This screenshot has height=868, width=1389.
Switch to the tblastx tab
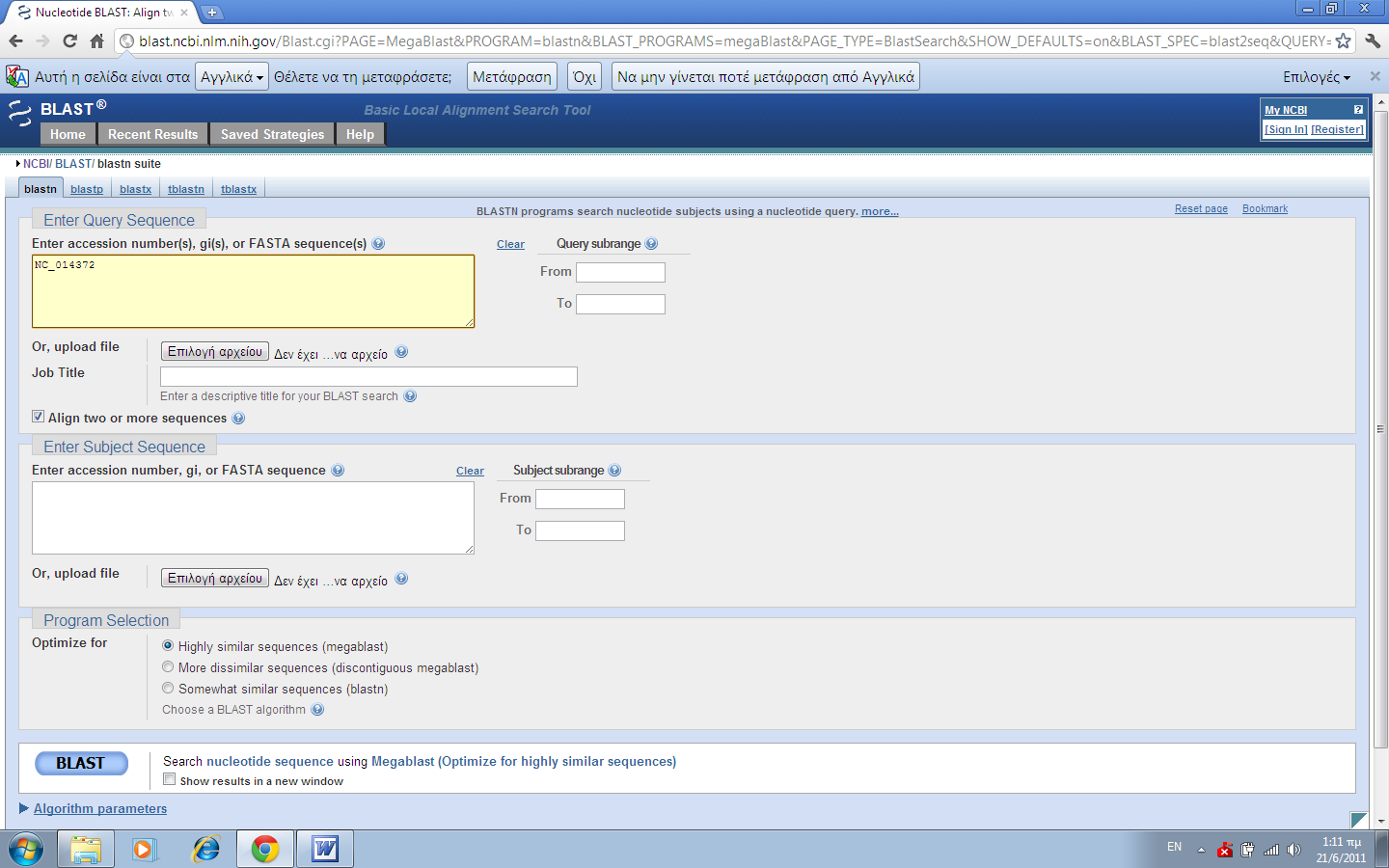click(x=238, y=189)
